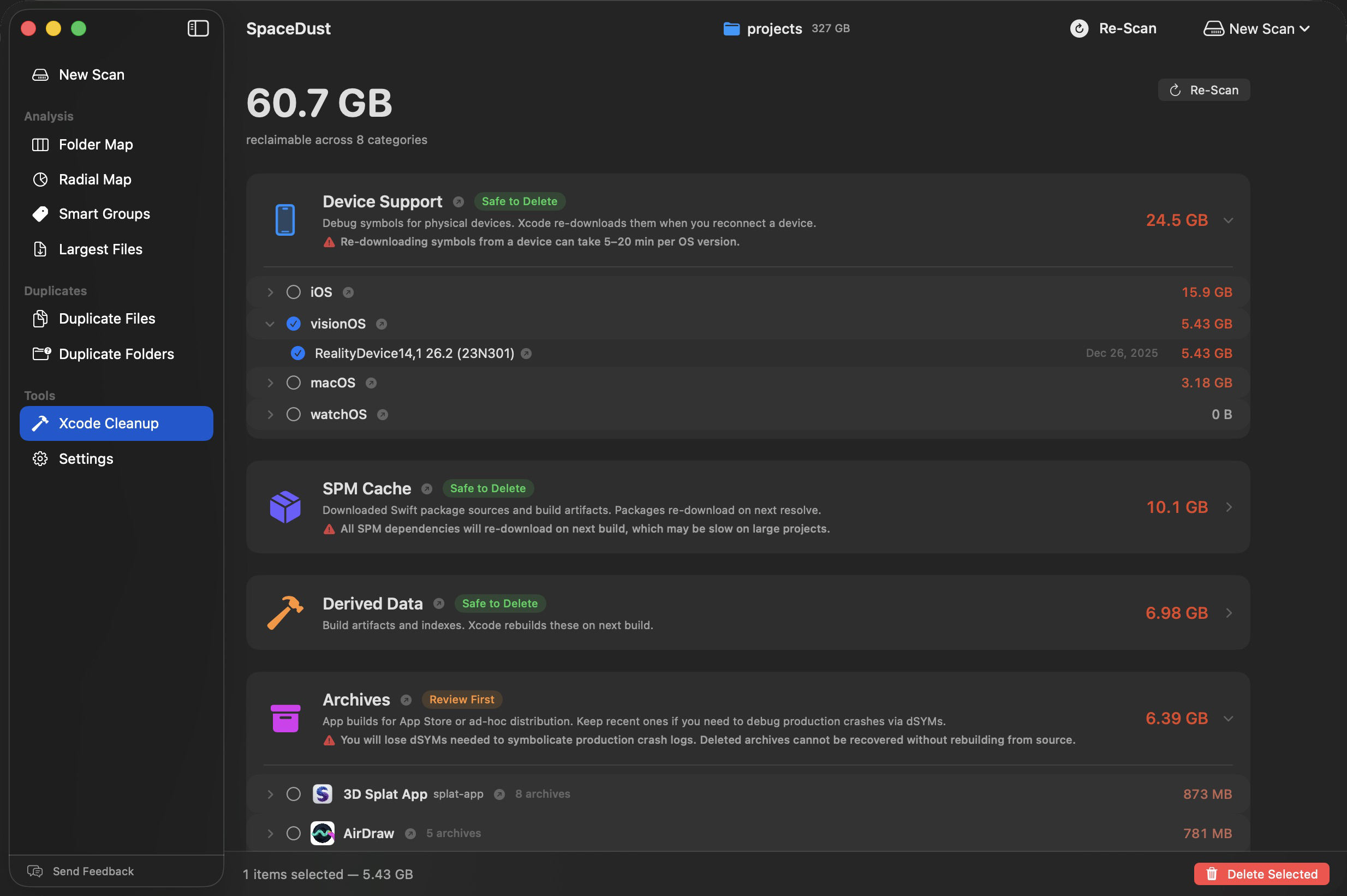Click the Re-Scan button below the toolbar
This screenshot has width=1347, height=896.
pos(1203,89)
